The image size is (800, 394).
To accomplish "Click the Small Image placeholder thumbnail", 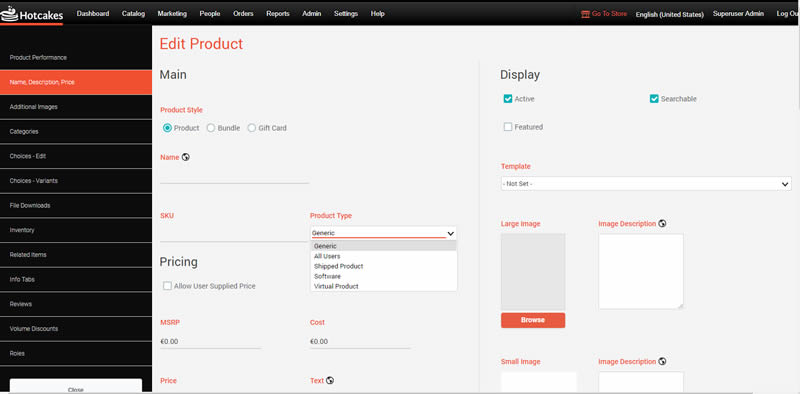I will coord(539,383).
